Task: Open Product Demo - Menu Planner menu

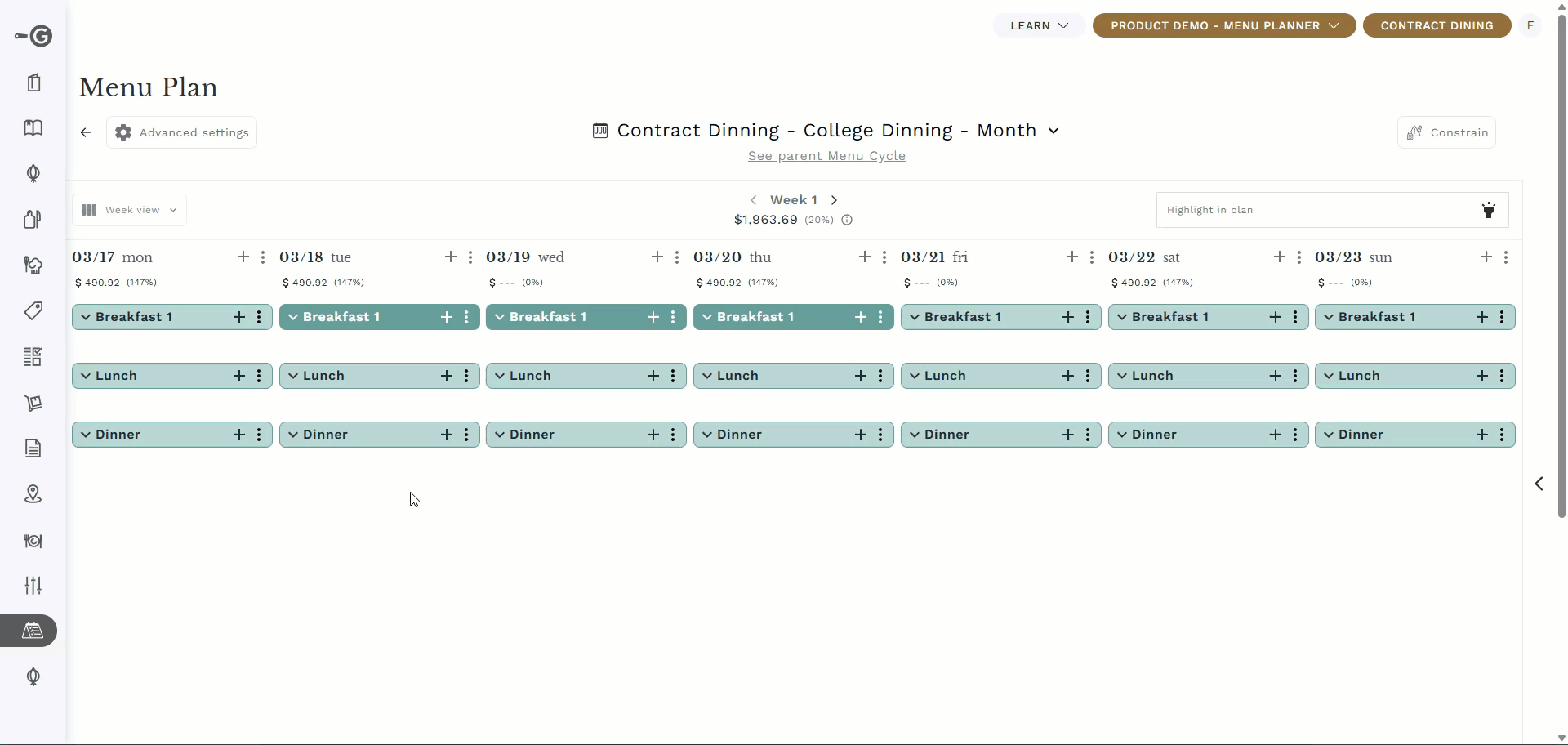Action: (1224, 25)
